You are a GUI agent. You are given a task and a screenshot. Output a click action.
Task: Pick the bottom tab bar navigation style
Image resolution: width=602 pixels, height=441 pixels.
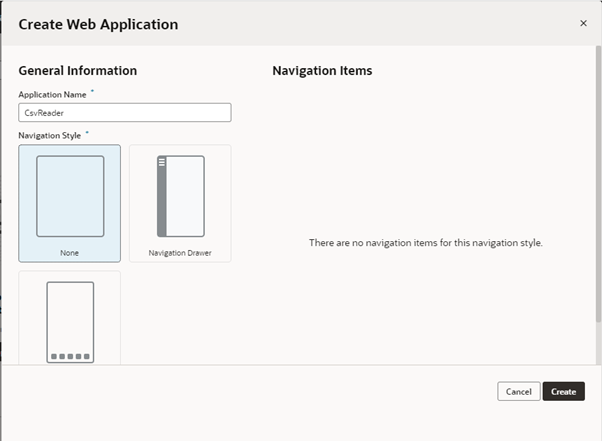coord(69,318)
